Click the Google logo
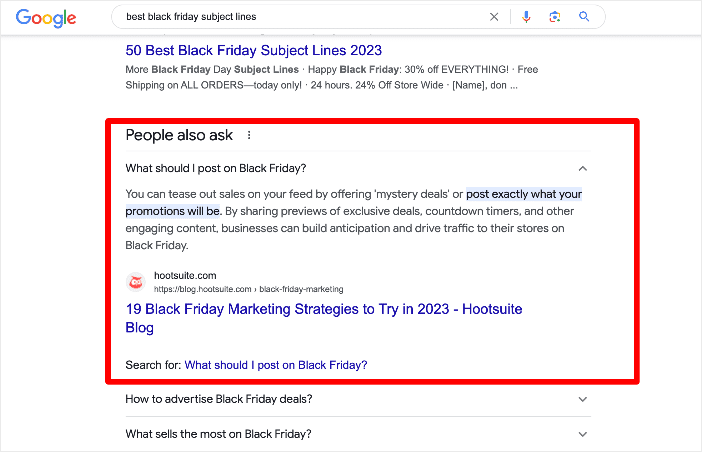Screen dimensions: 702x452 [x=46, y=18]
